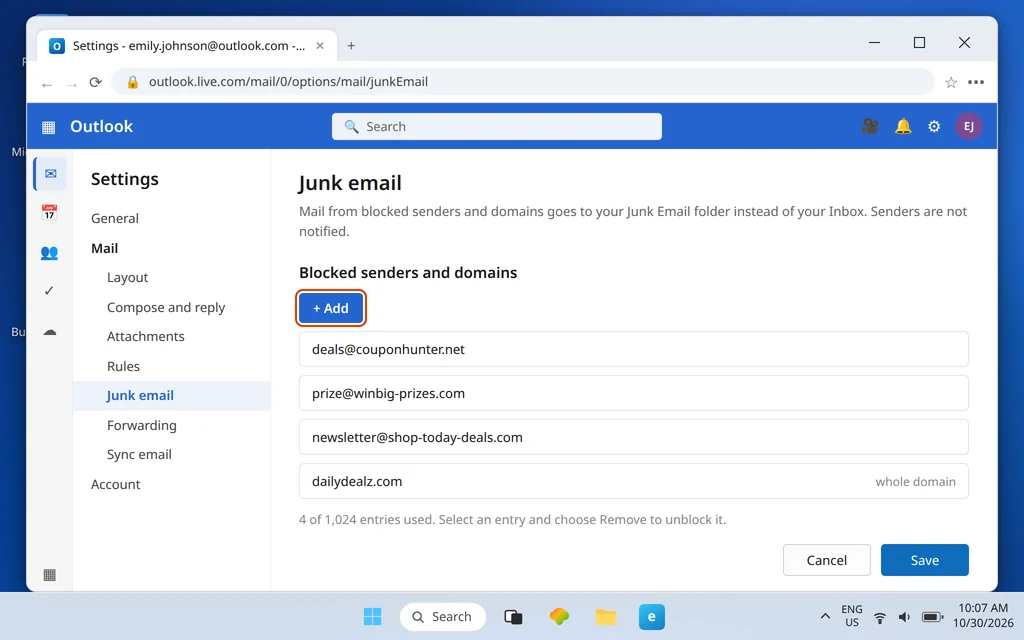Check battery status tray icon
Viewport: 1024px width, 640px height.
[x=932, y=617]
